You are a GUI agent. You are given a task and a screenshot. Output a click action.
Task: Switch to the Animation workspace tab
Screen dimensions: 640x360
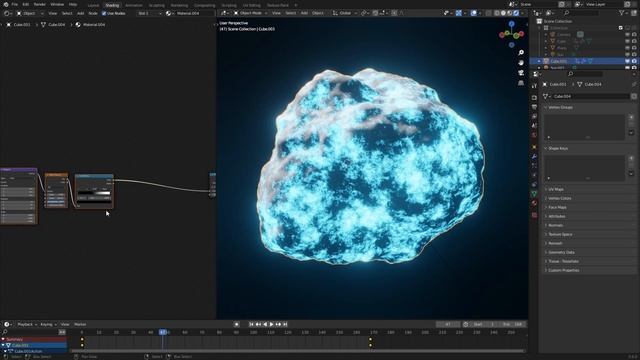pyautogui.click(x=134, y=5)
